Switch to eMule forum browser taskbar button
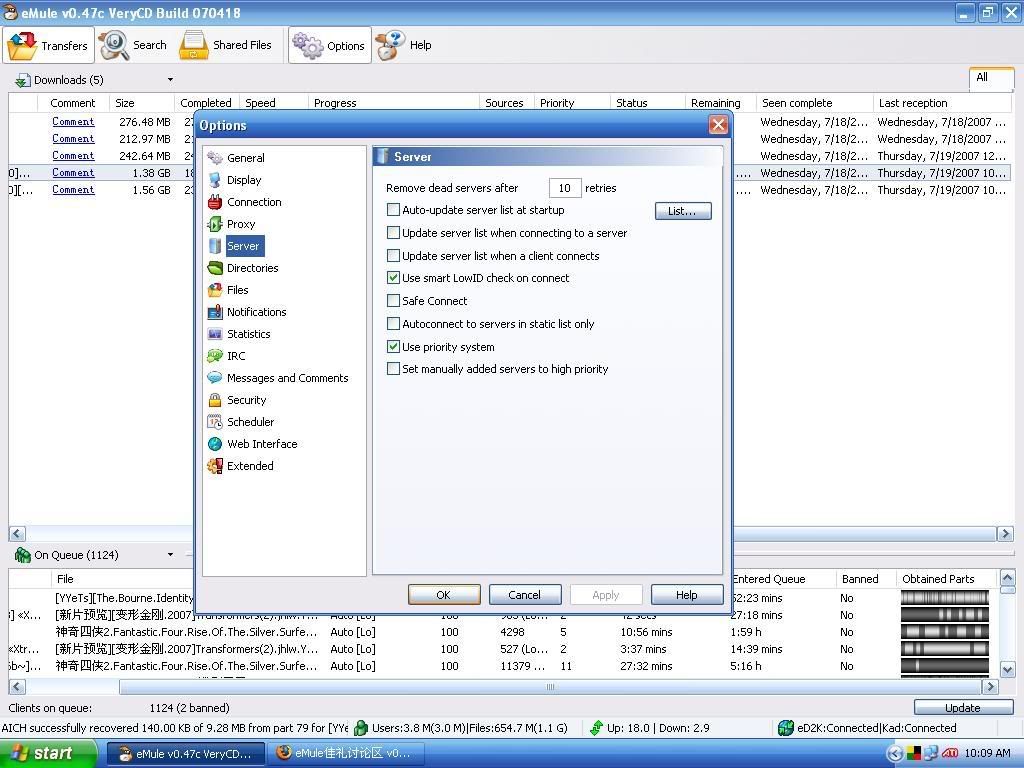 pyautogui.click(x=347, y=754)
